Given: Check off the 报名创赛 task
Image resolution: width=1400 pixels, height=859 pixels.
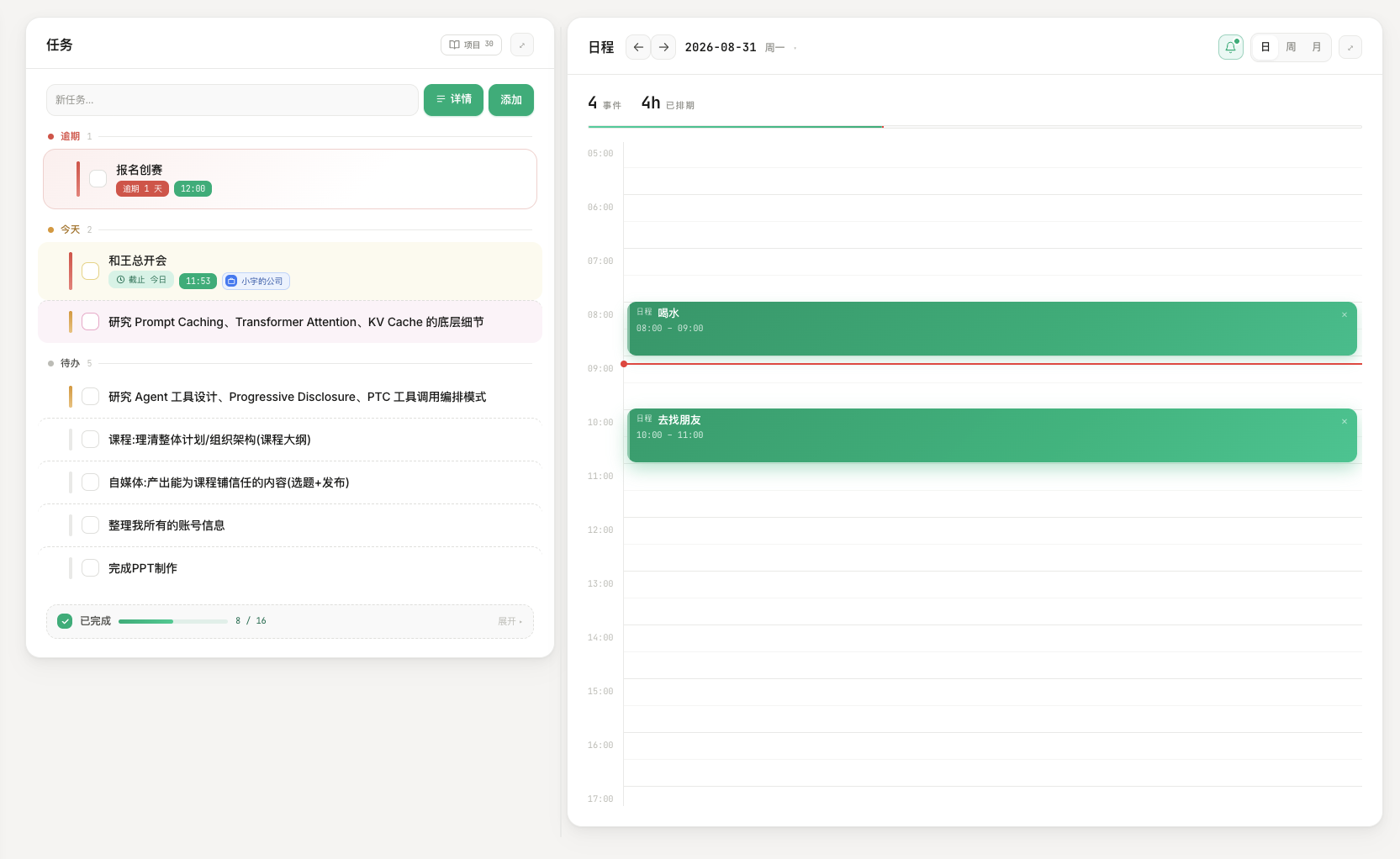Looking at the screenshot, I should coord(98,178).
